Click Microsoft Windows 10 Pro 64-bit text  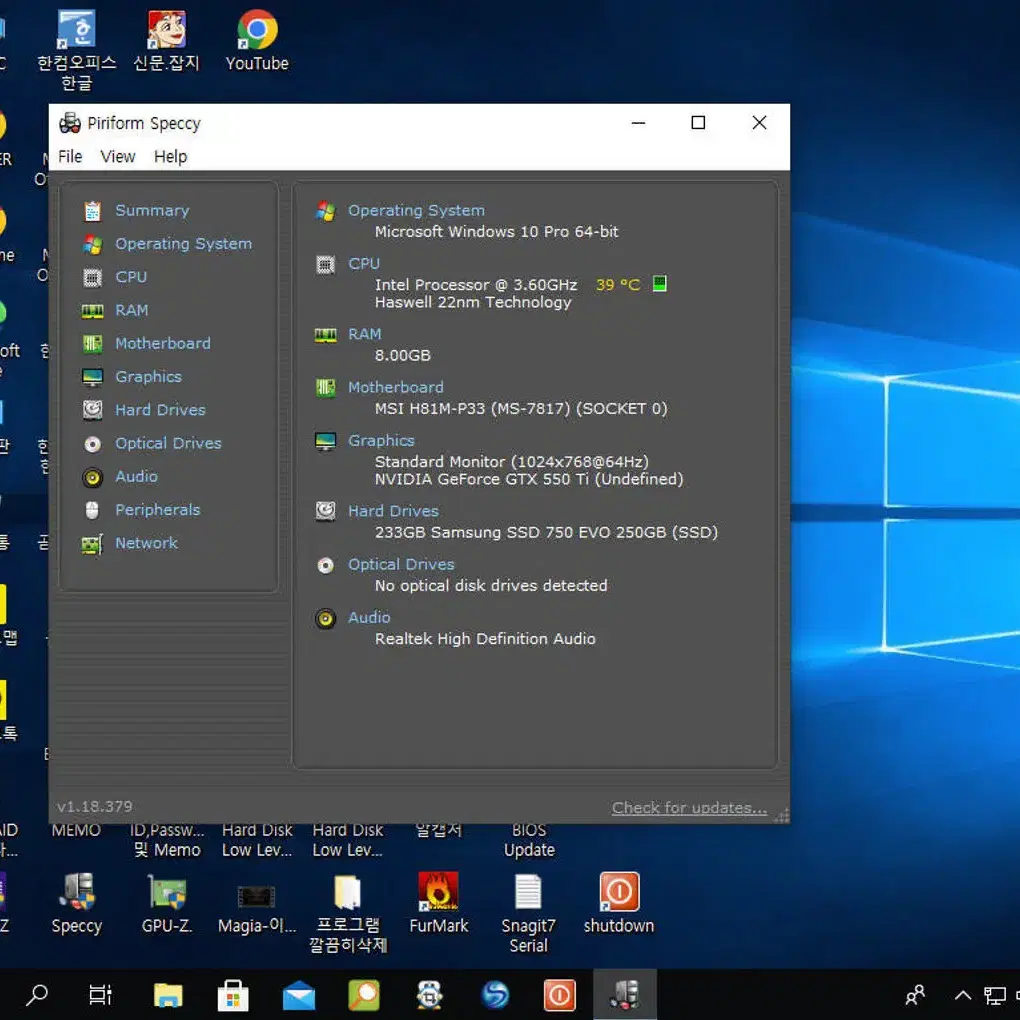(x=496, y=232)
